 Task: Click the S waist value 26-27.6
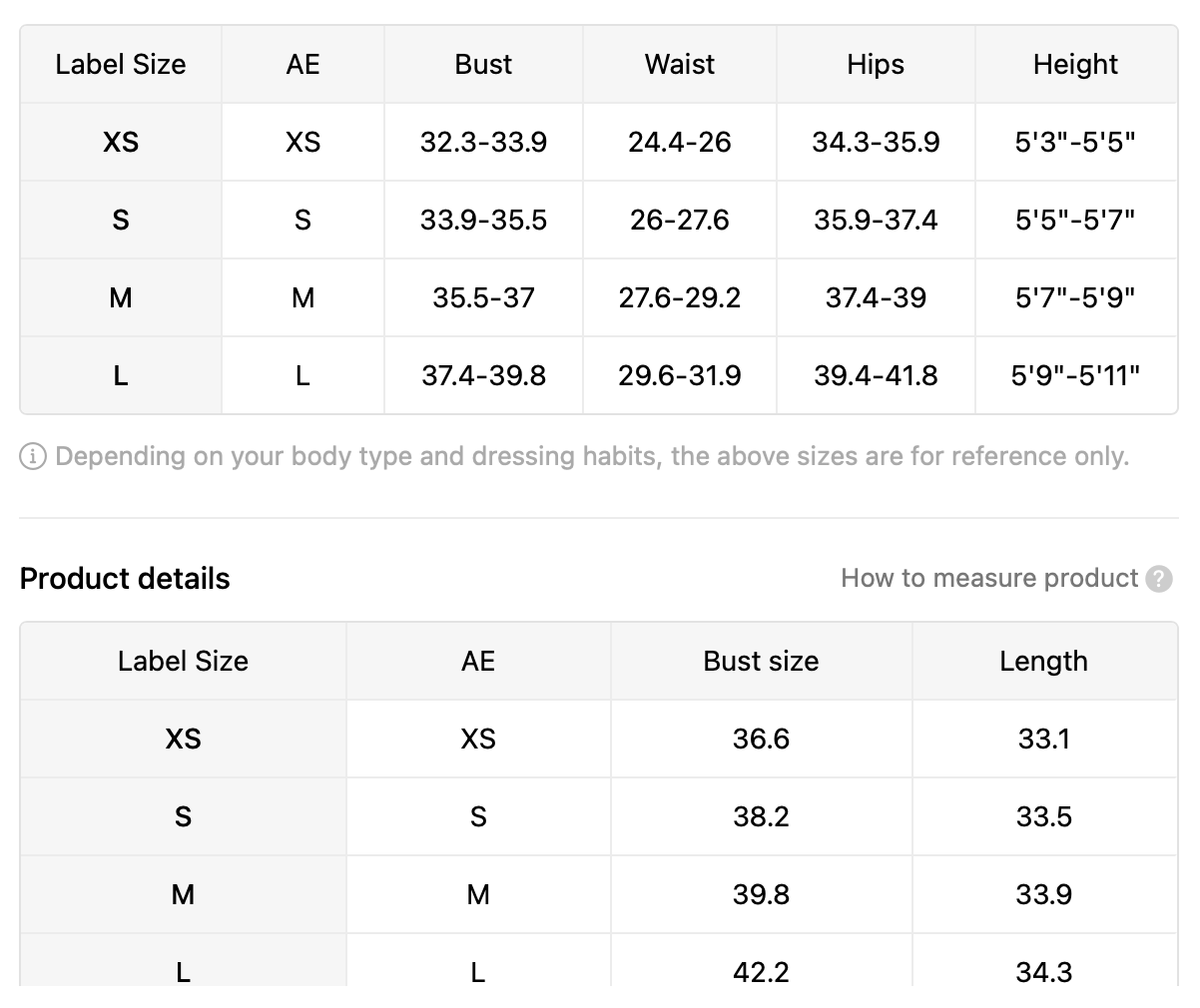[x=680, y=220]
